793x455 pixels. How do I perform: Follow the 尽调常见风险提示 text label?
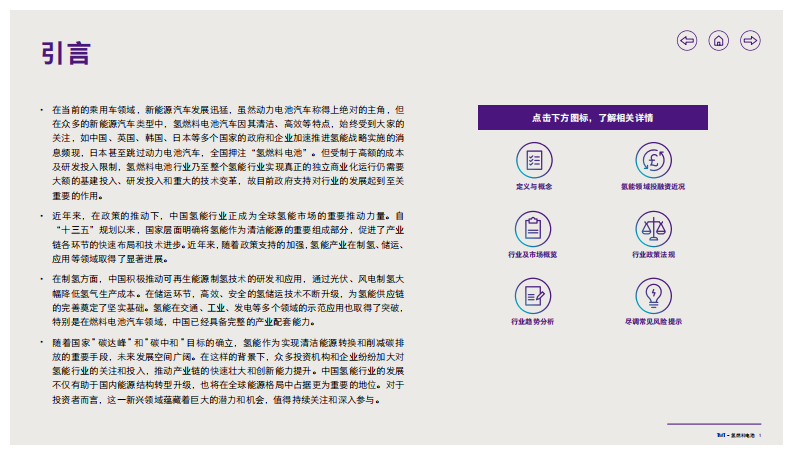click(x=653, y=322)
